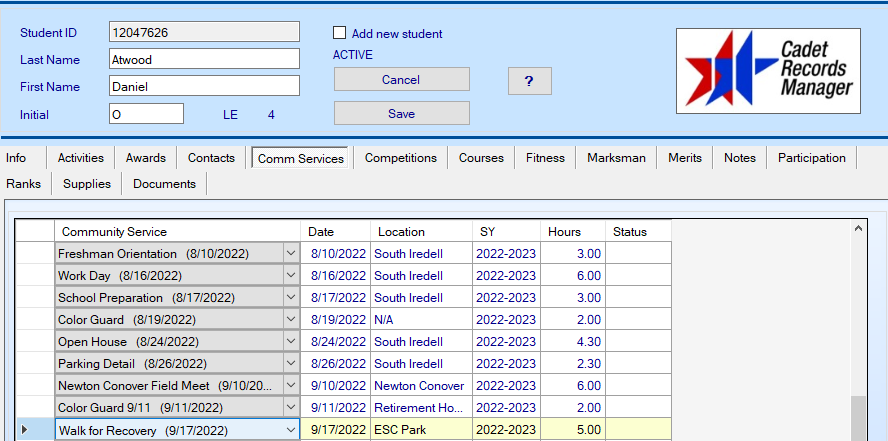
Task: Go to the Marksman tab
Action: (616, 158)
